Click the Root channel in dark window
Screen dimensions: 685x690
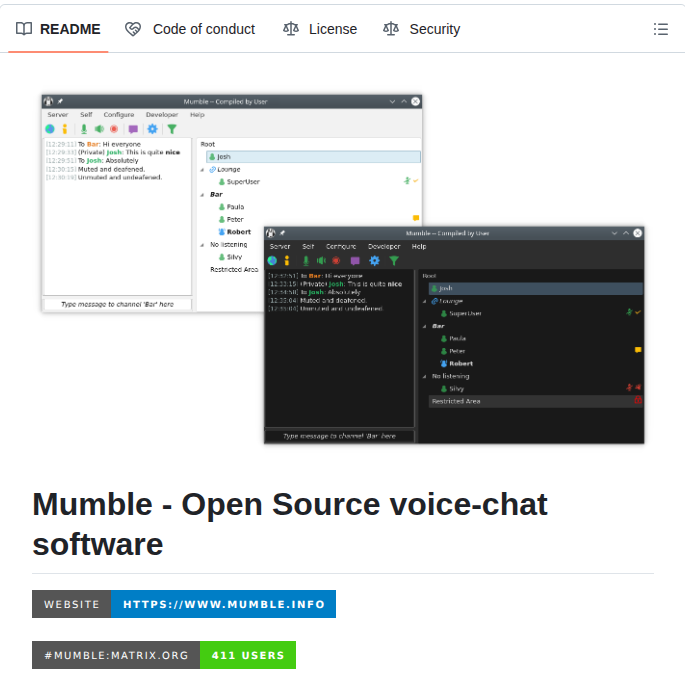point(429,276)
